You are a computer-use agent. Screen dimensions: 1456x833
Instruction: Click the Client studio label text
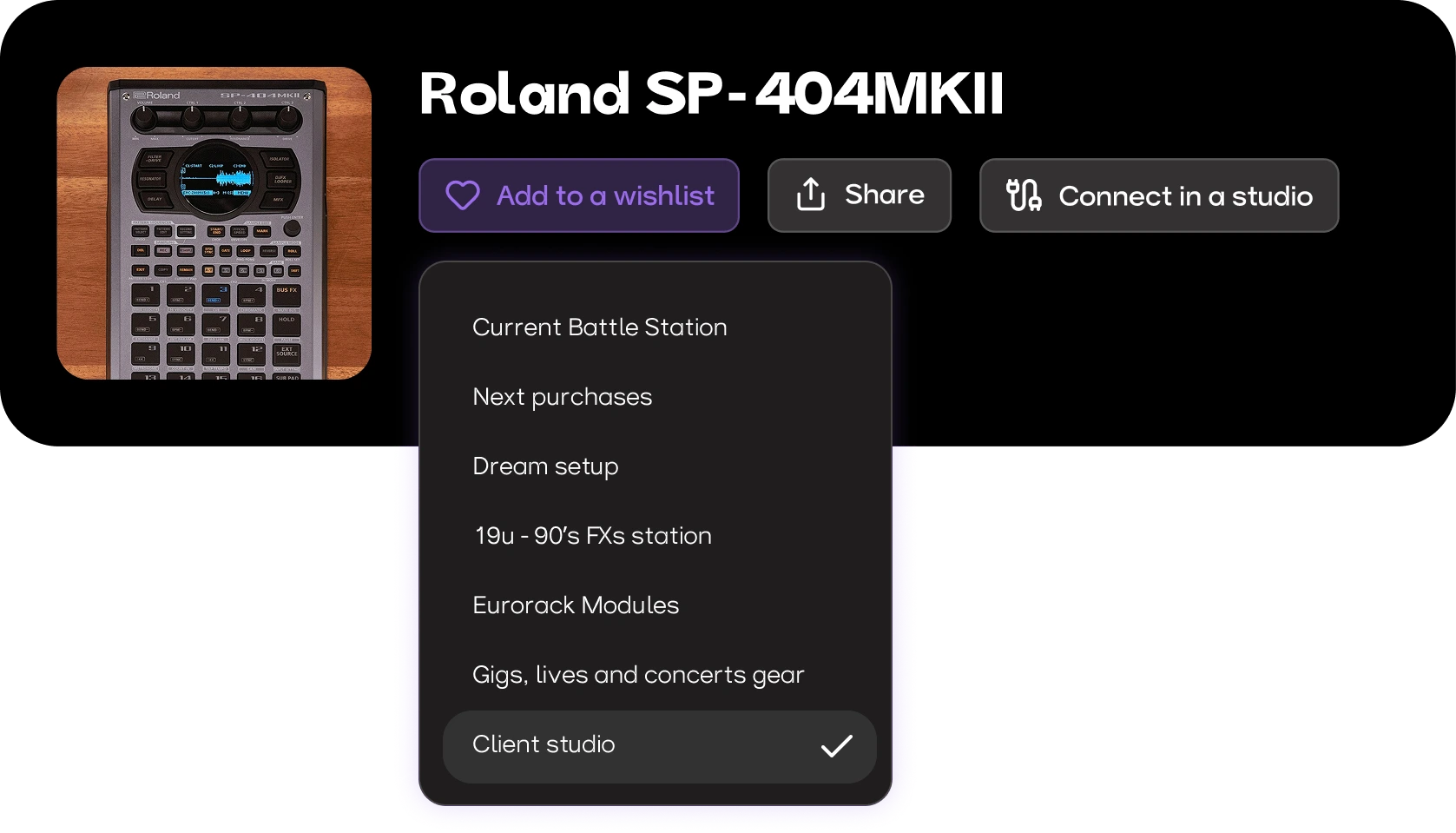(x=544, y=744)
